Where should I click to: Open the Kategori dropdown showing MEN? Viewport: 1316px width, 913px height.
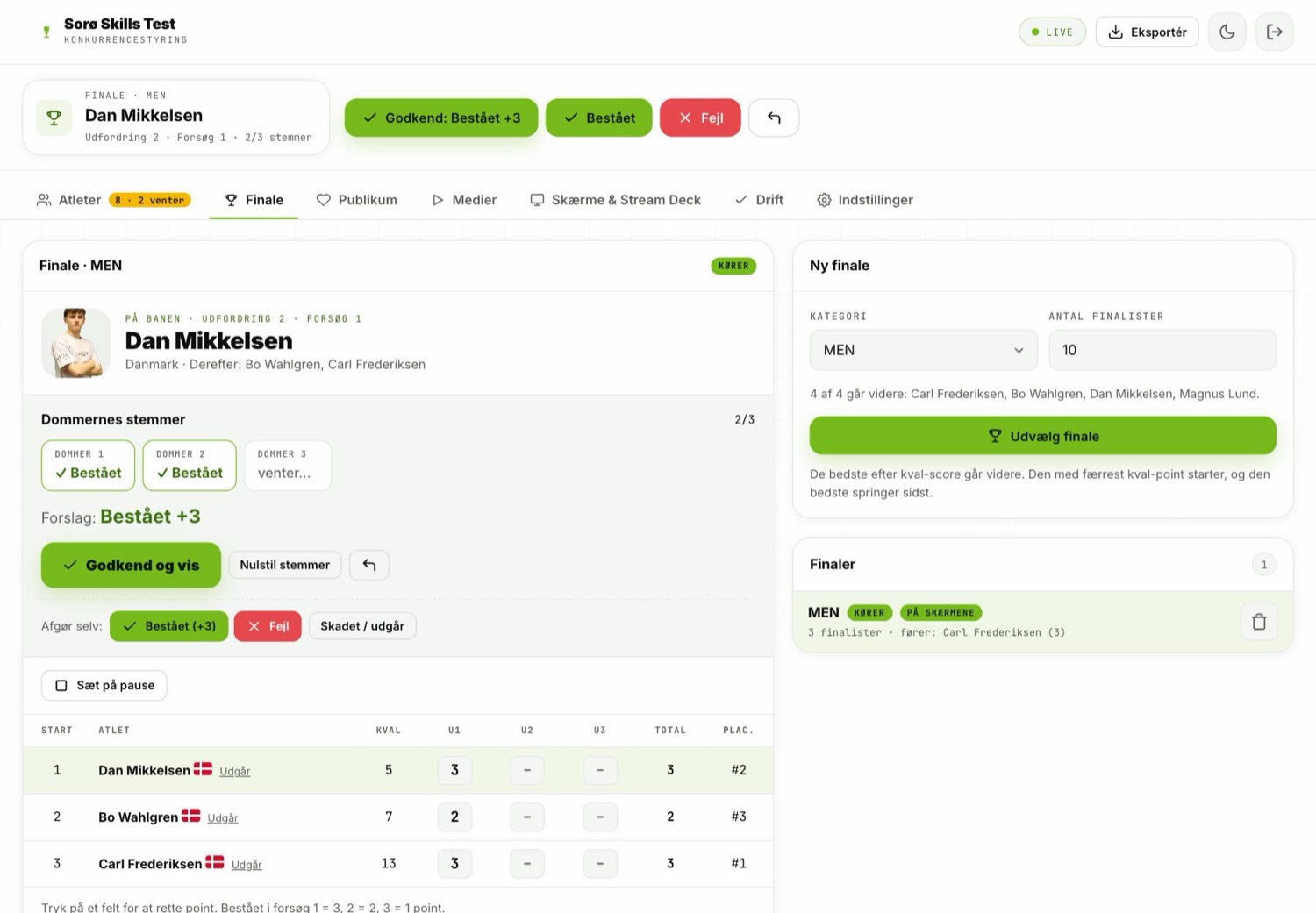pos(923,350)
